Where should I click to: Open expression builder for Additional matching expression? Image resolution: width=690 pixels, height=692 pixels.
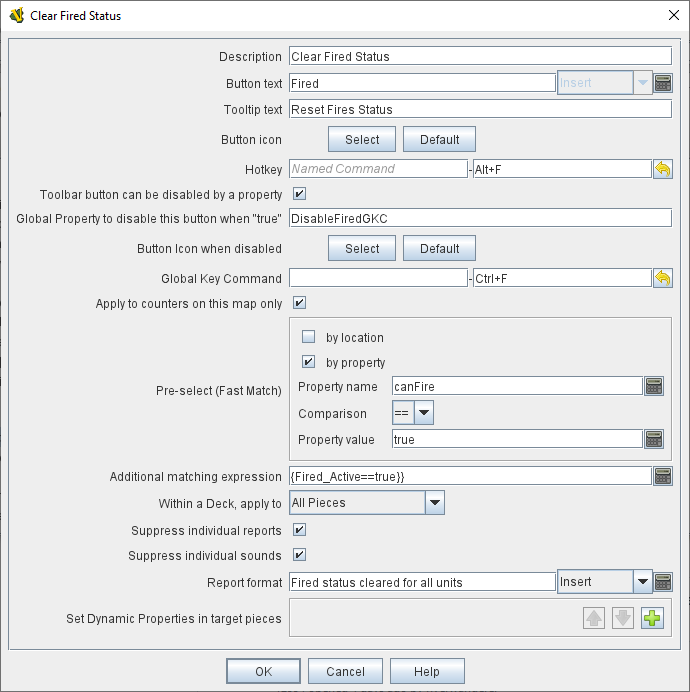point(662,477)
